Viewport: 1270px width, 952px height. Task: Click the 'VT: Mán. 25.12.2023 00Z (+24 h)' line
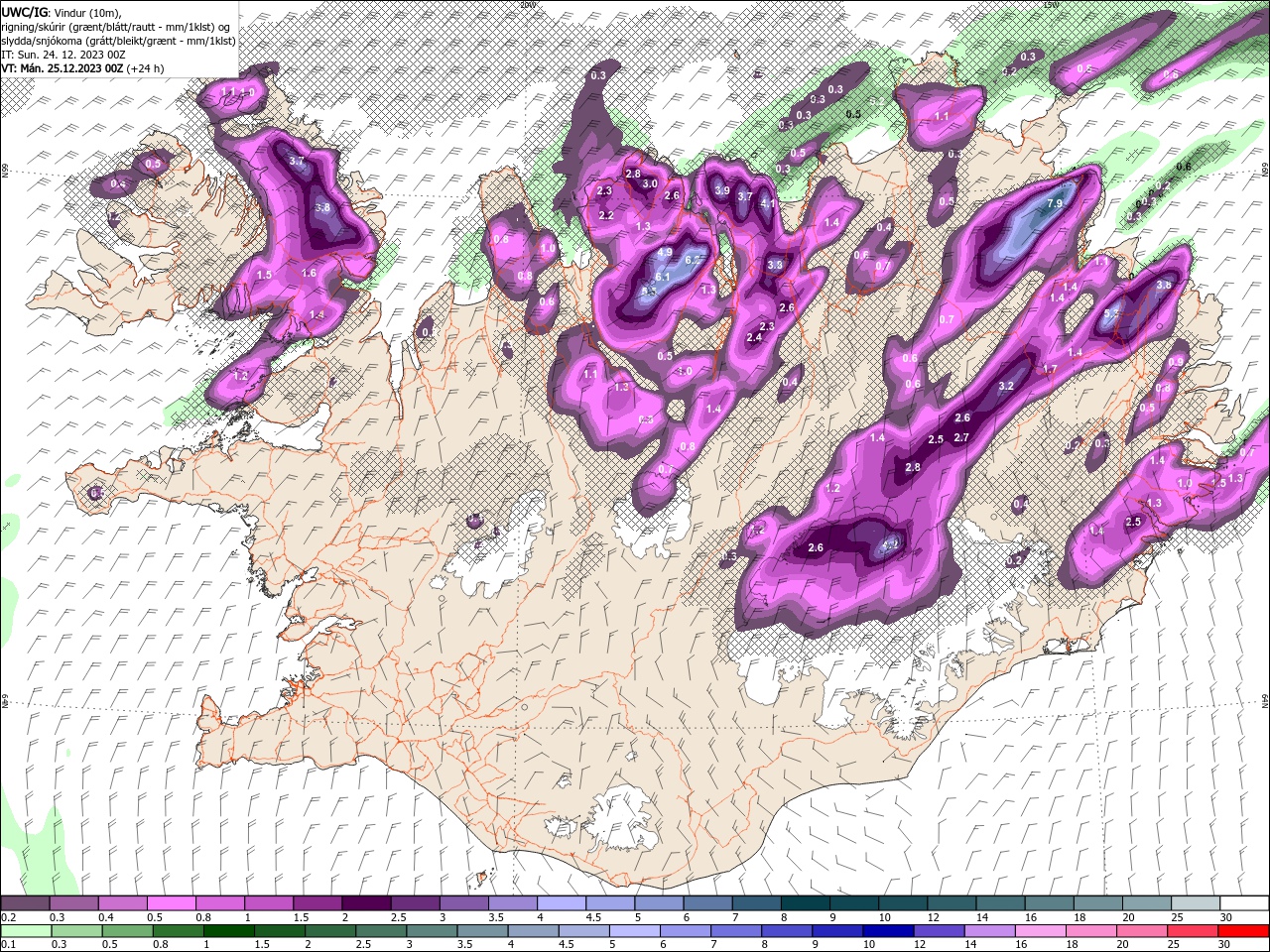83,68
